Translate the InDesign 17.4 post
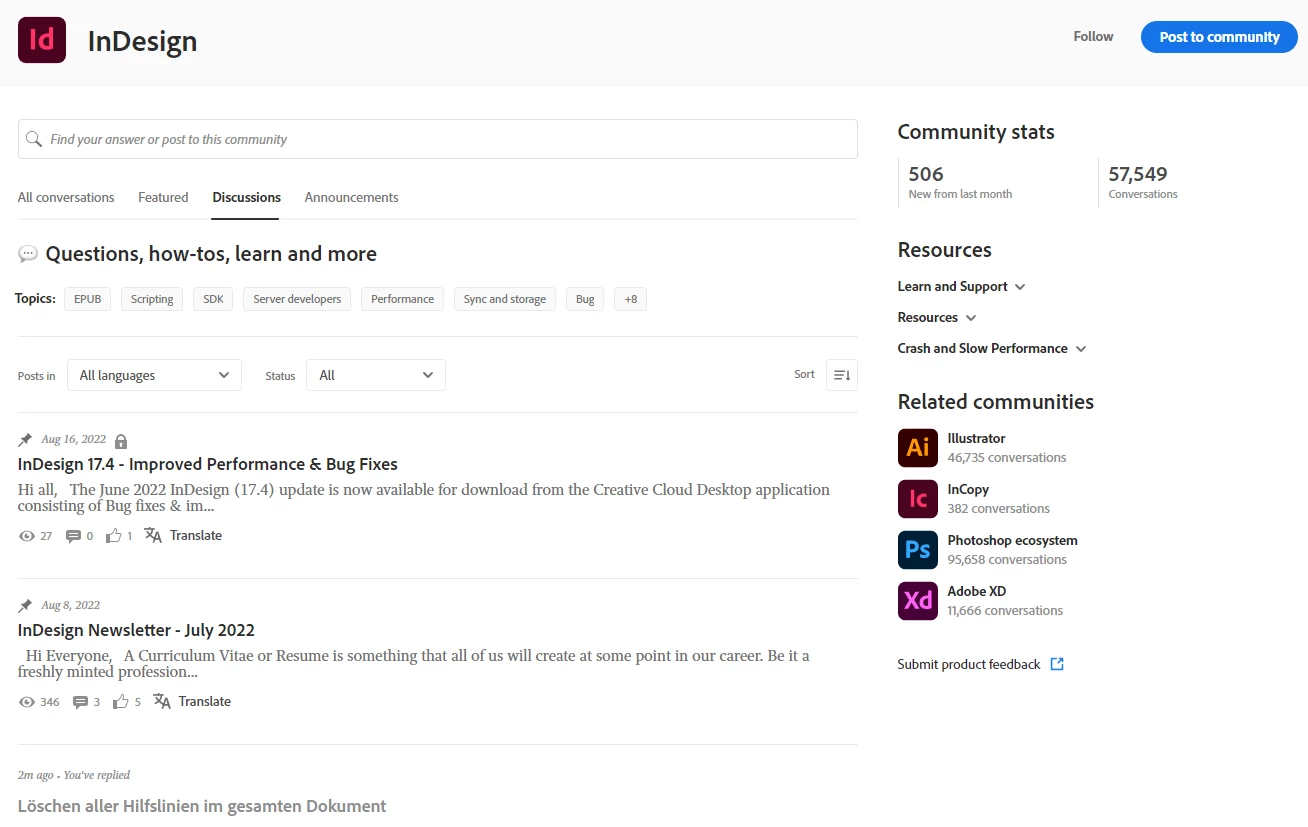1308x827 pixels. click(x=195, y=535)
